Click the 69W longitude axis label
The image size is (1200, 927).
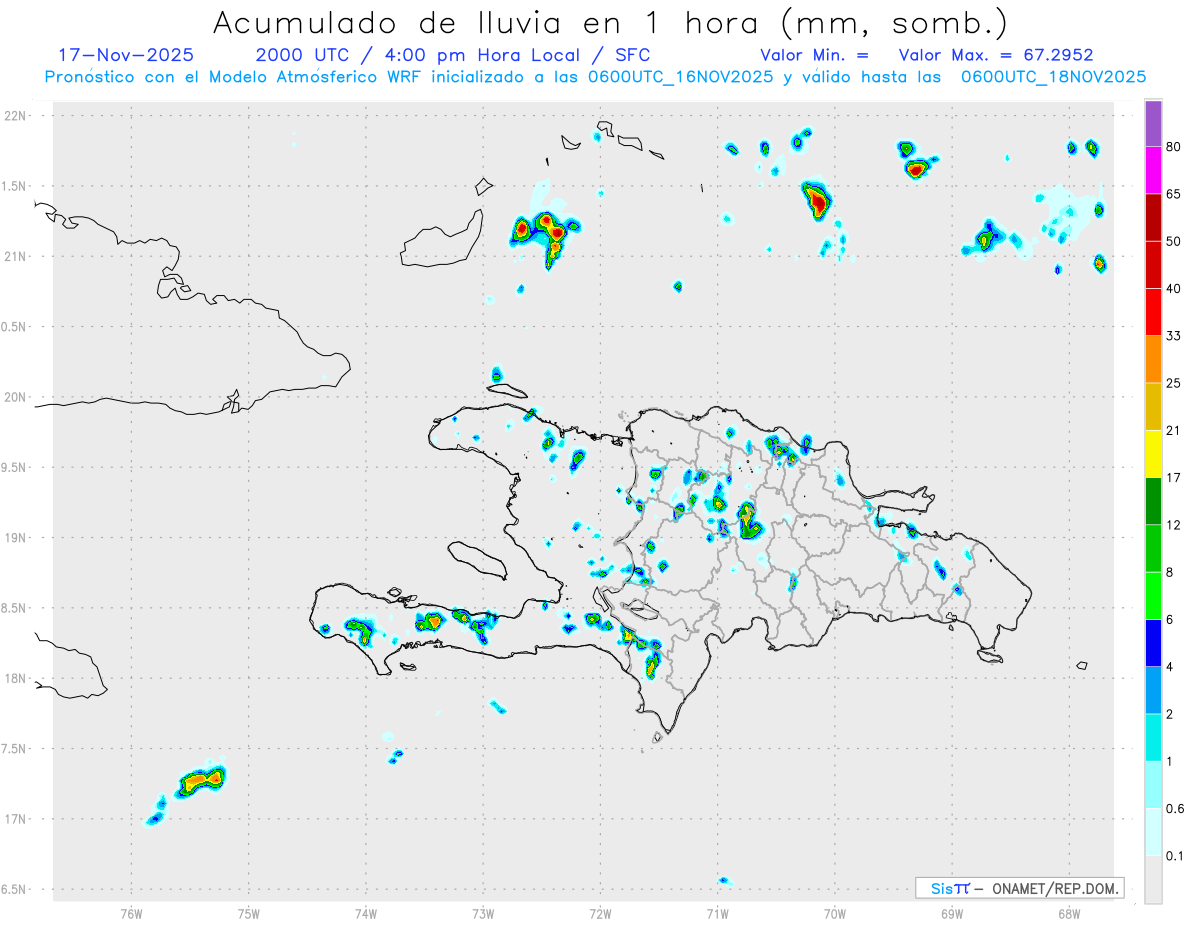[952, 913]
